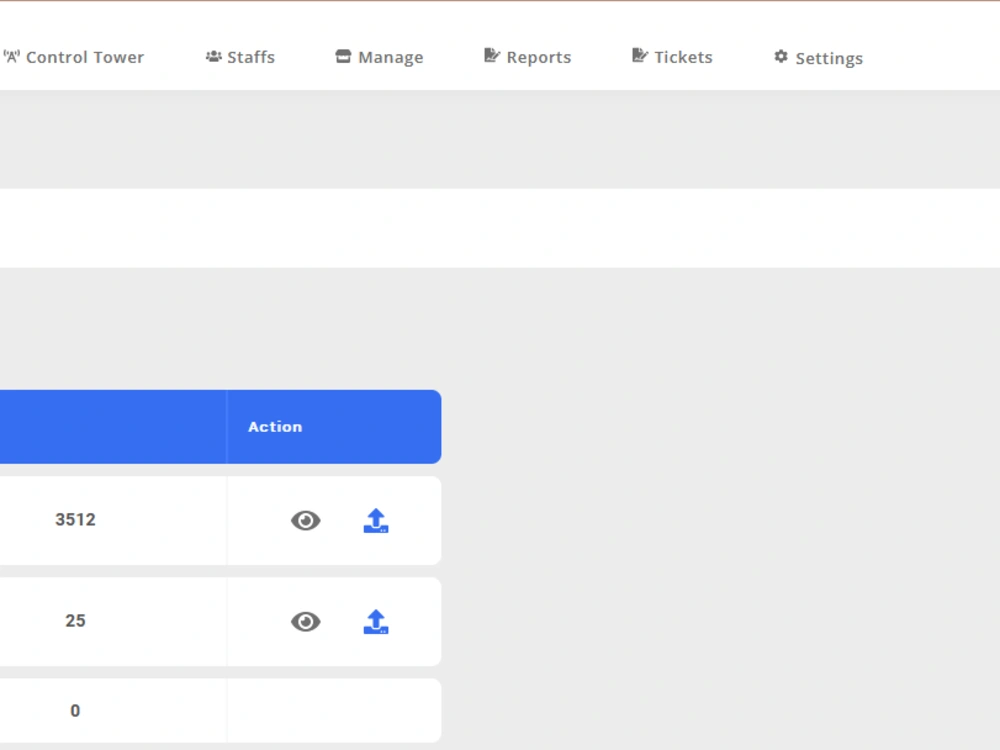Viewport: 1000px width, 750px height.
Task: Open the Reports menu
Action: pyautogui.click(x=527, y=57)
